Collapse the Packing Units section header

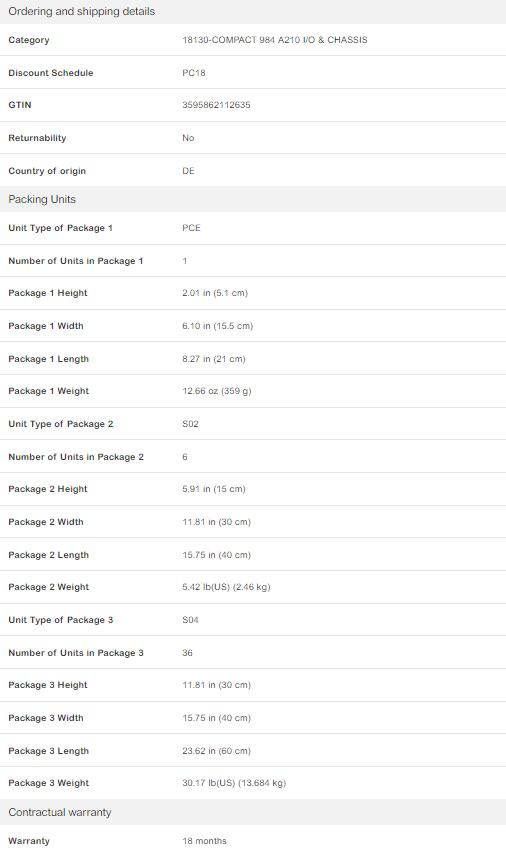coord(253,199)
